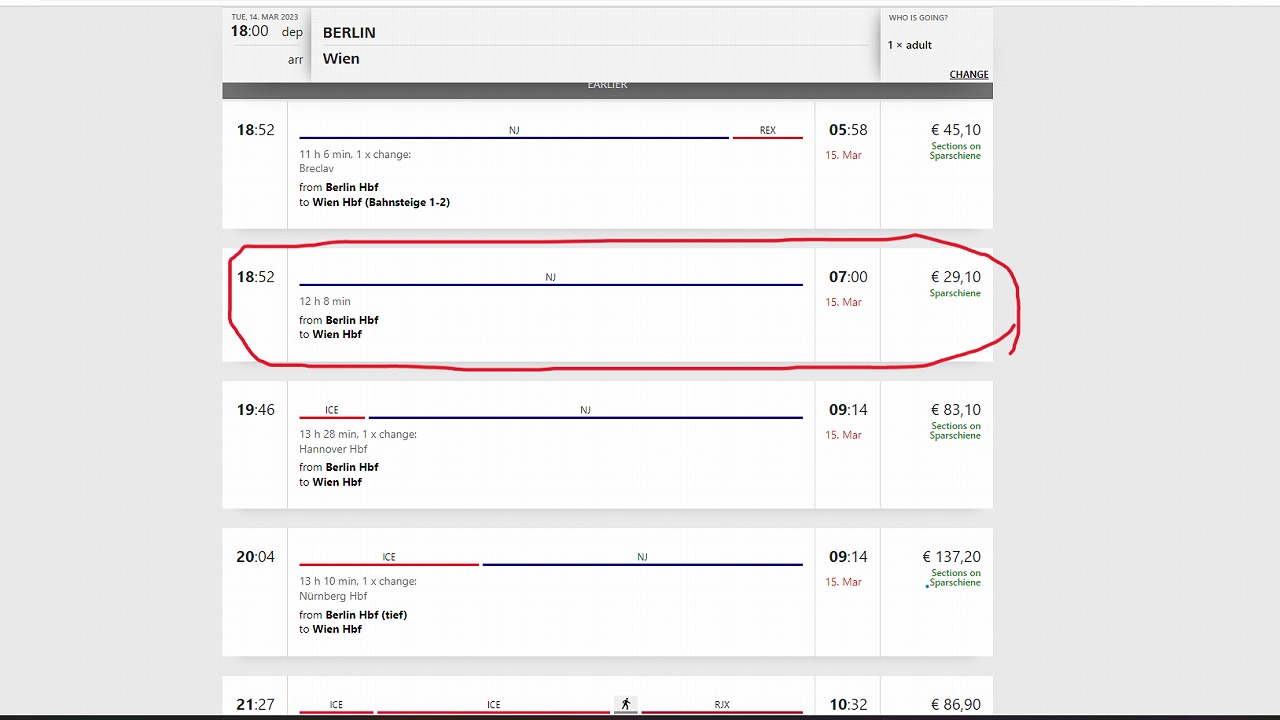
Task: Click 'Berlin Hbf (tief)' origin text
Action: 366,615
